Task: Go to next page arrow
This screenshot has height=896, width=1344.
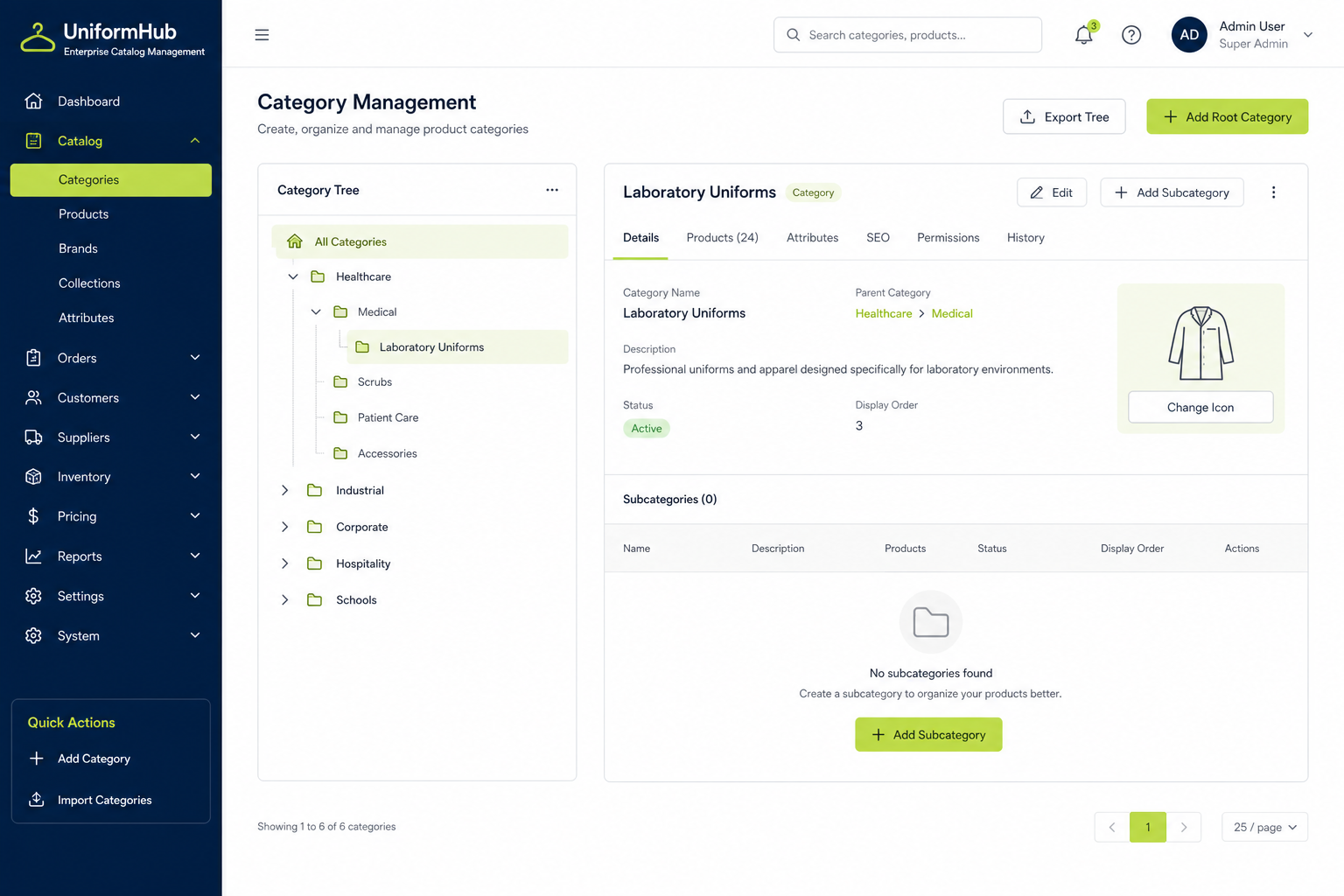Action: pyautogui.click(x=1184, y=827)
